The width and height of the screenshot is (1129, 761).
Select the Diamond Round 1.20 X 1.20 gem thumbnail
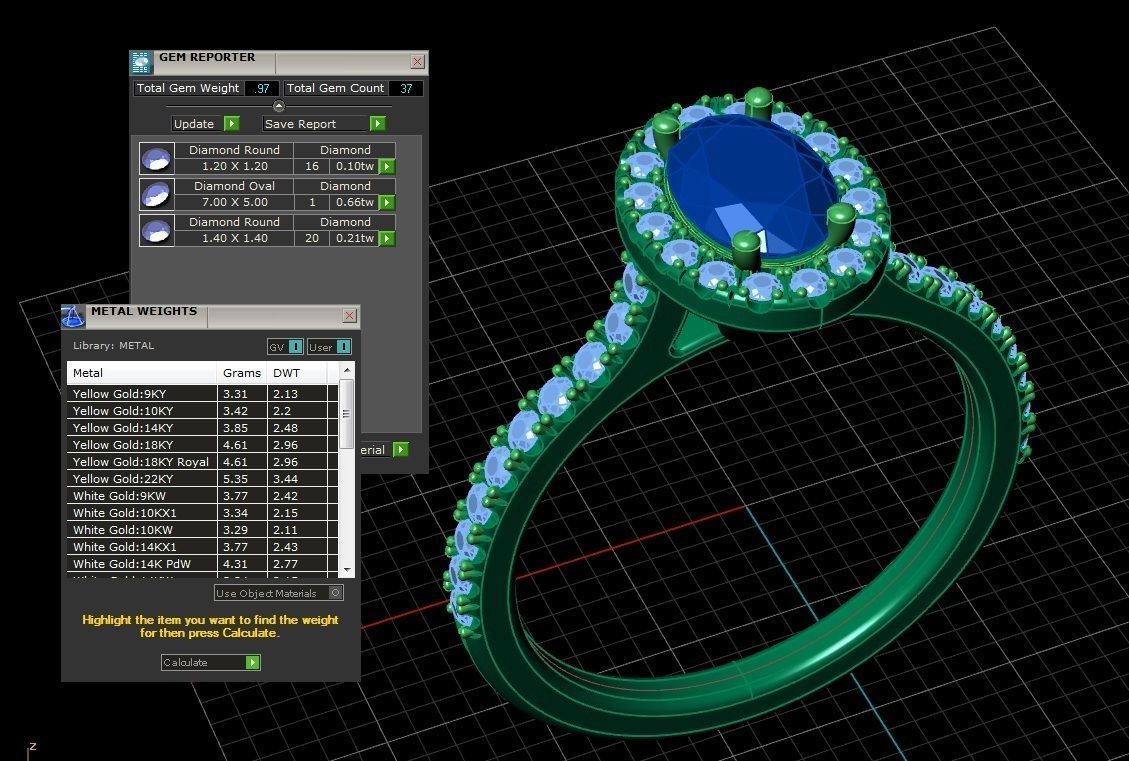tap(156, 158)
